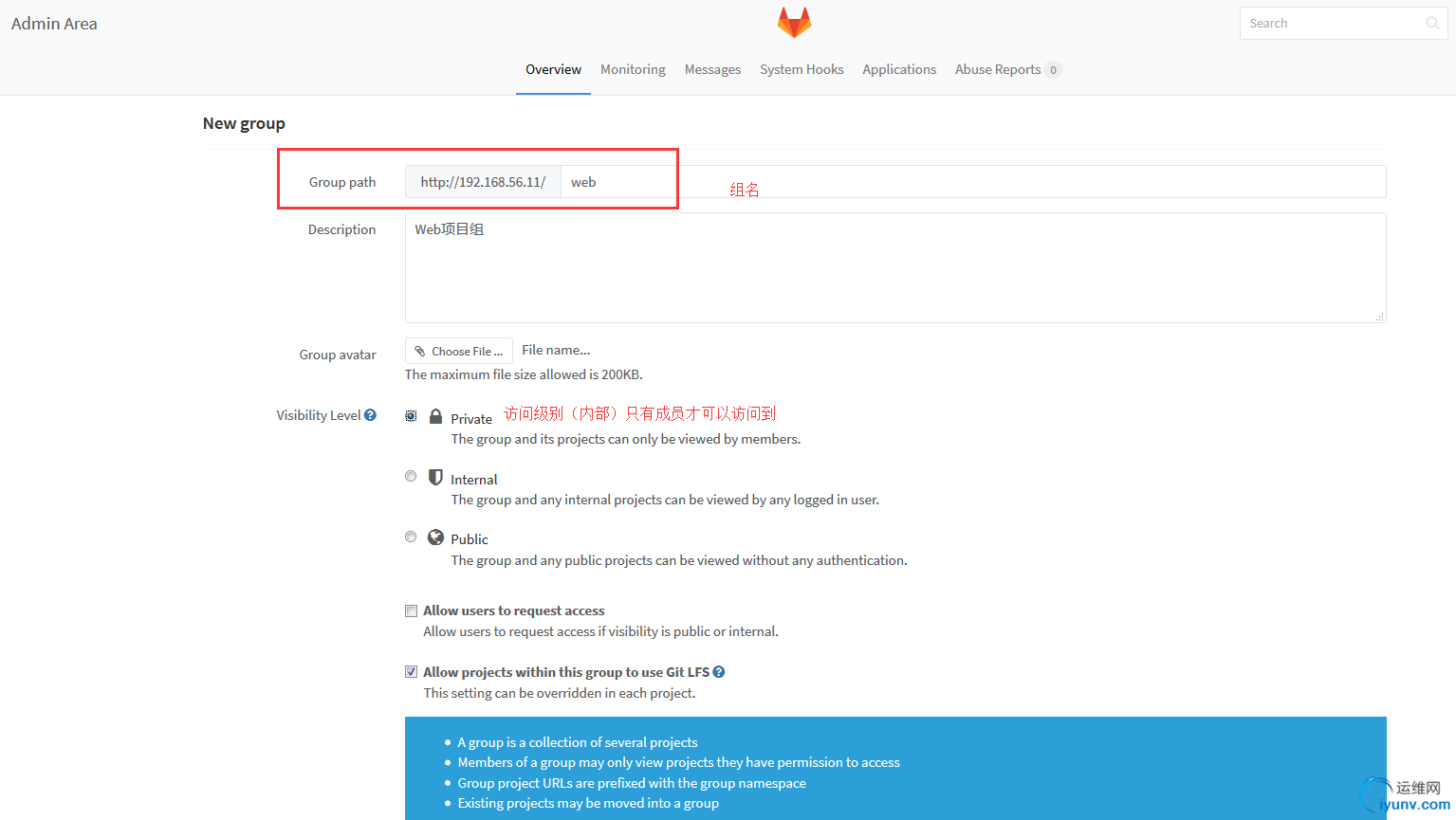Select the Public visibility radio button
This screenshot has width=1456, height=820.
pyautogui.click(x=411, y=538)
